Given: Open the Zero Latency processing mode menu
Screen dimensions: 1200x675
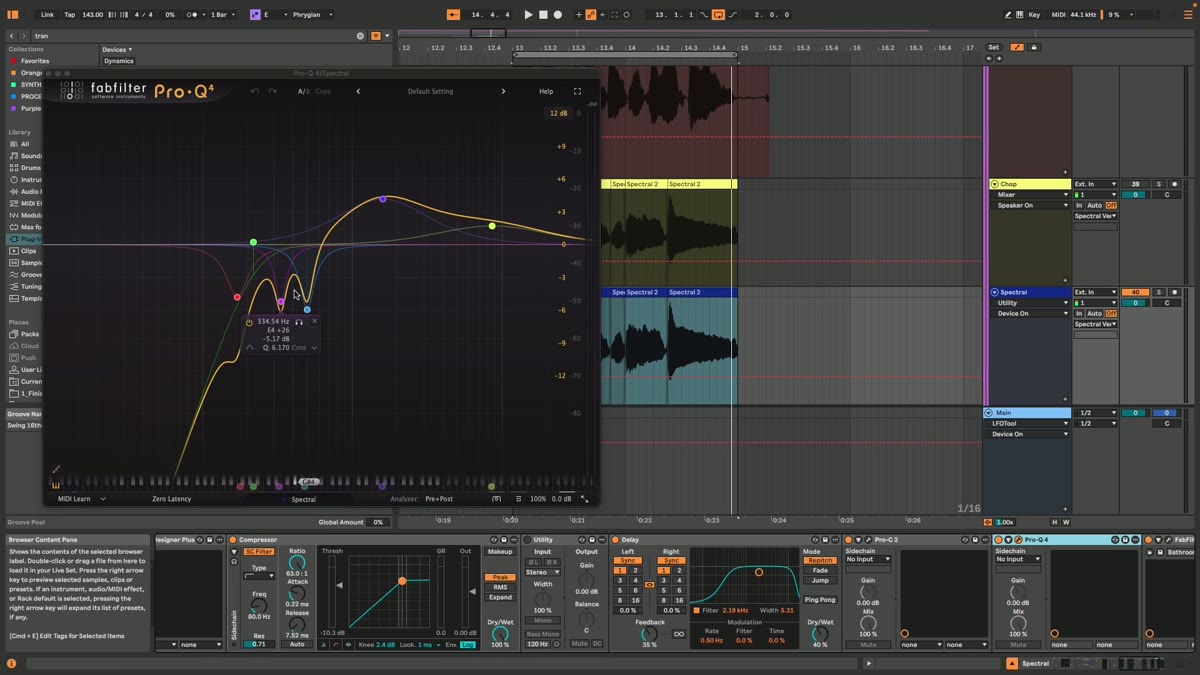Looking at the screenshot, I should tap(171, 499).
